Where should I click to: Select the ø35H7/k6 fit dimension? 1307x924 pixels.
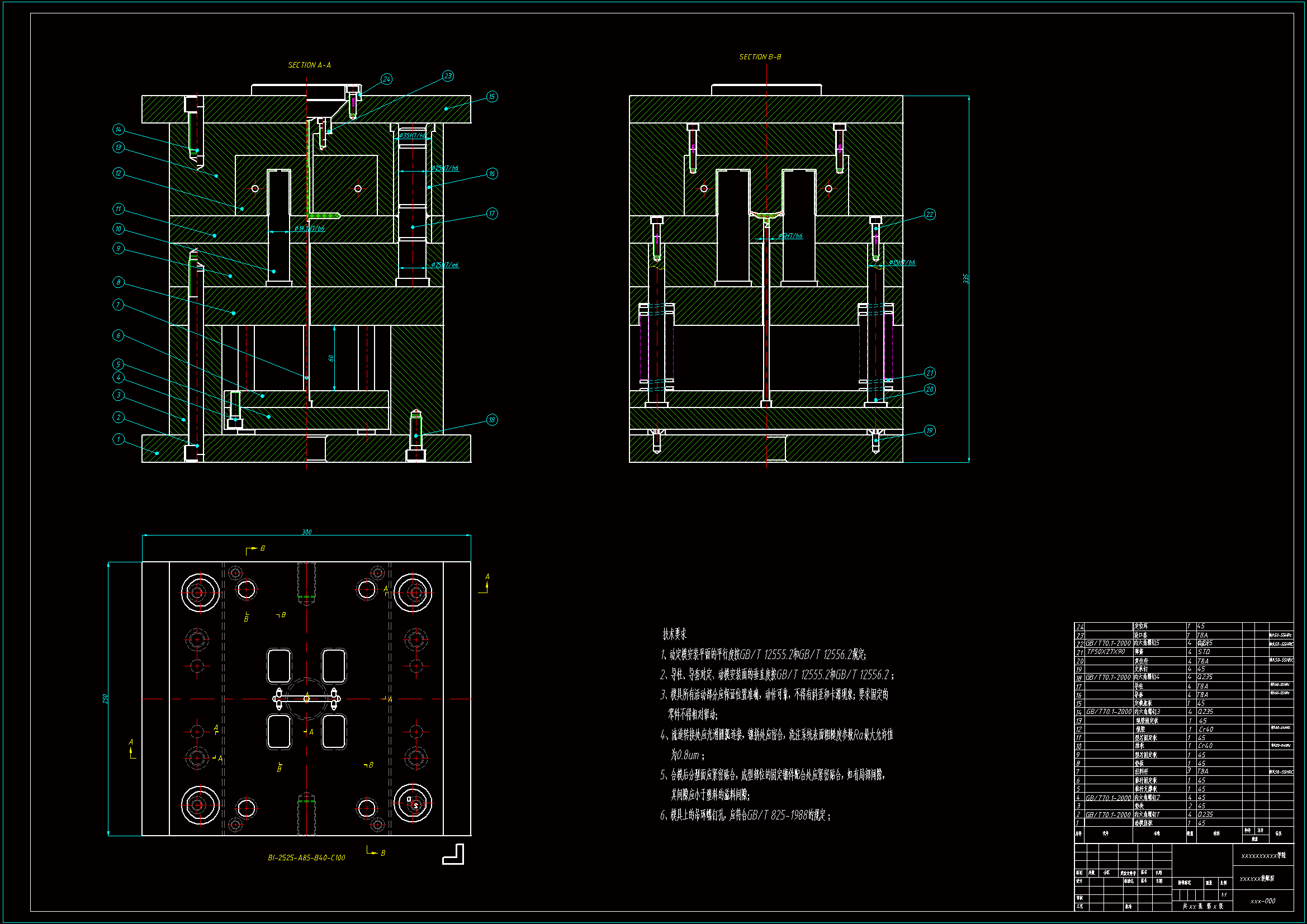click(413, 135)
